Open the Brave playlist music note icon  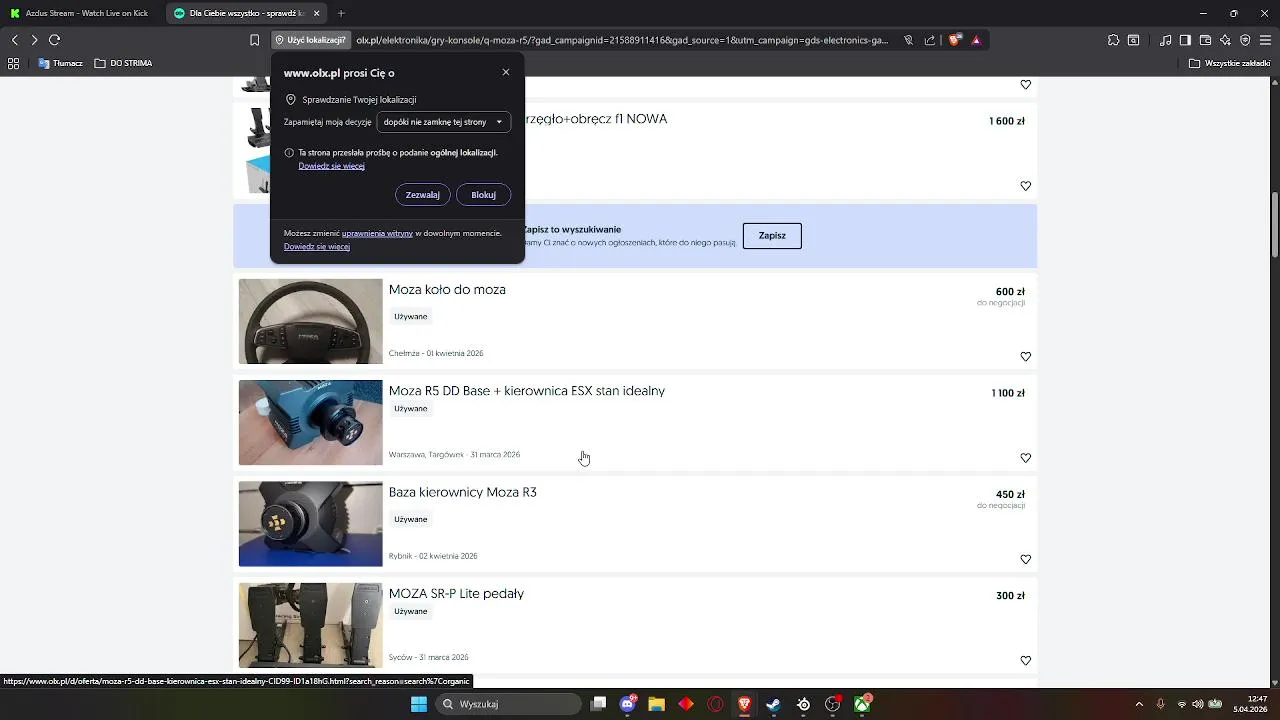pos(1166,40)
